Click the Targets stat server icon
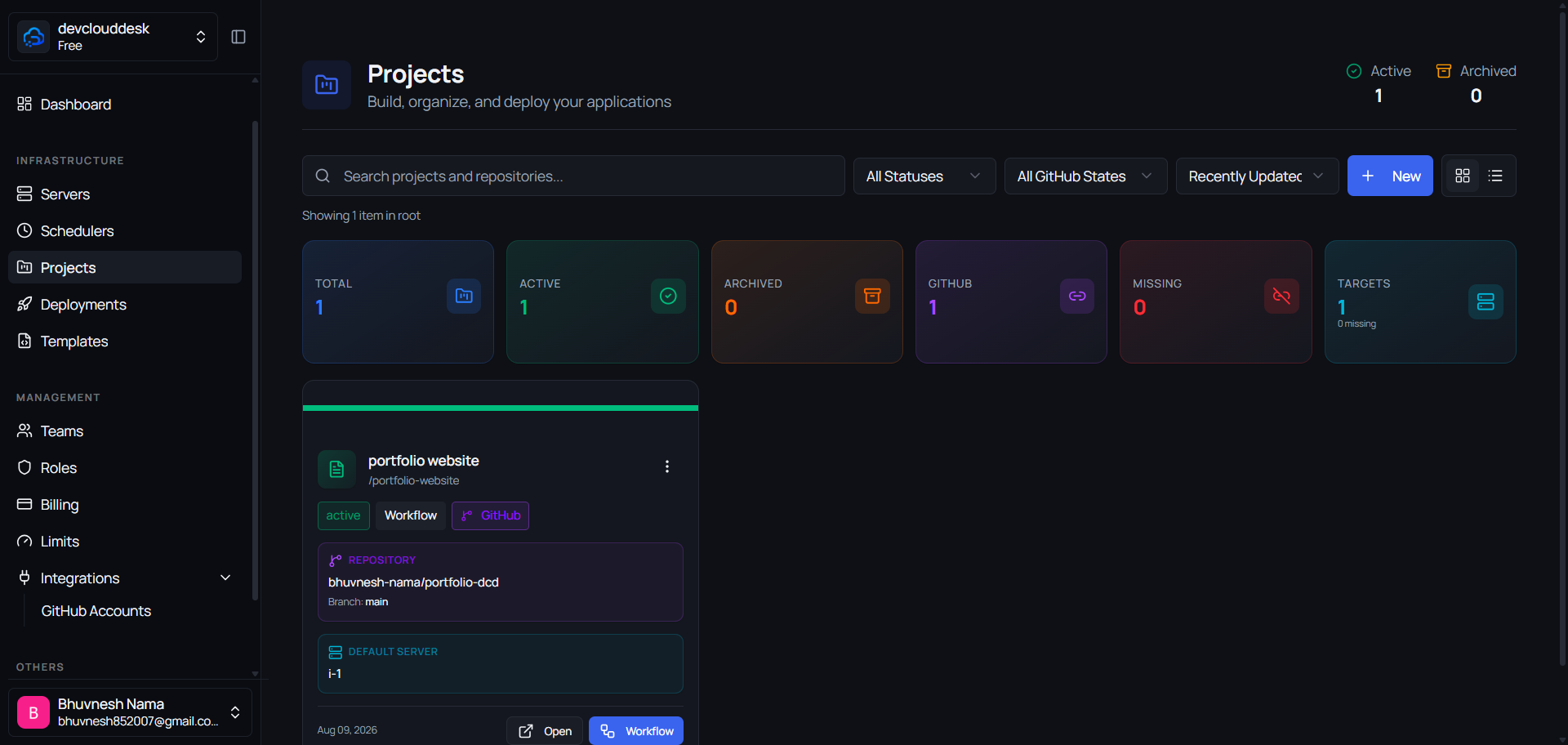 pos(1486,301)
